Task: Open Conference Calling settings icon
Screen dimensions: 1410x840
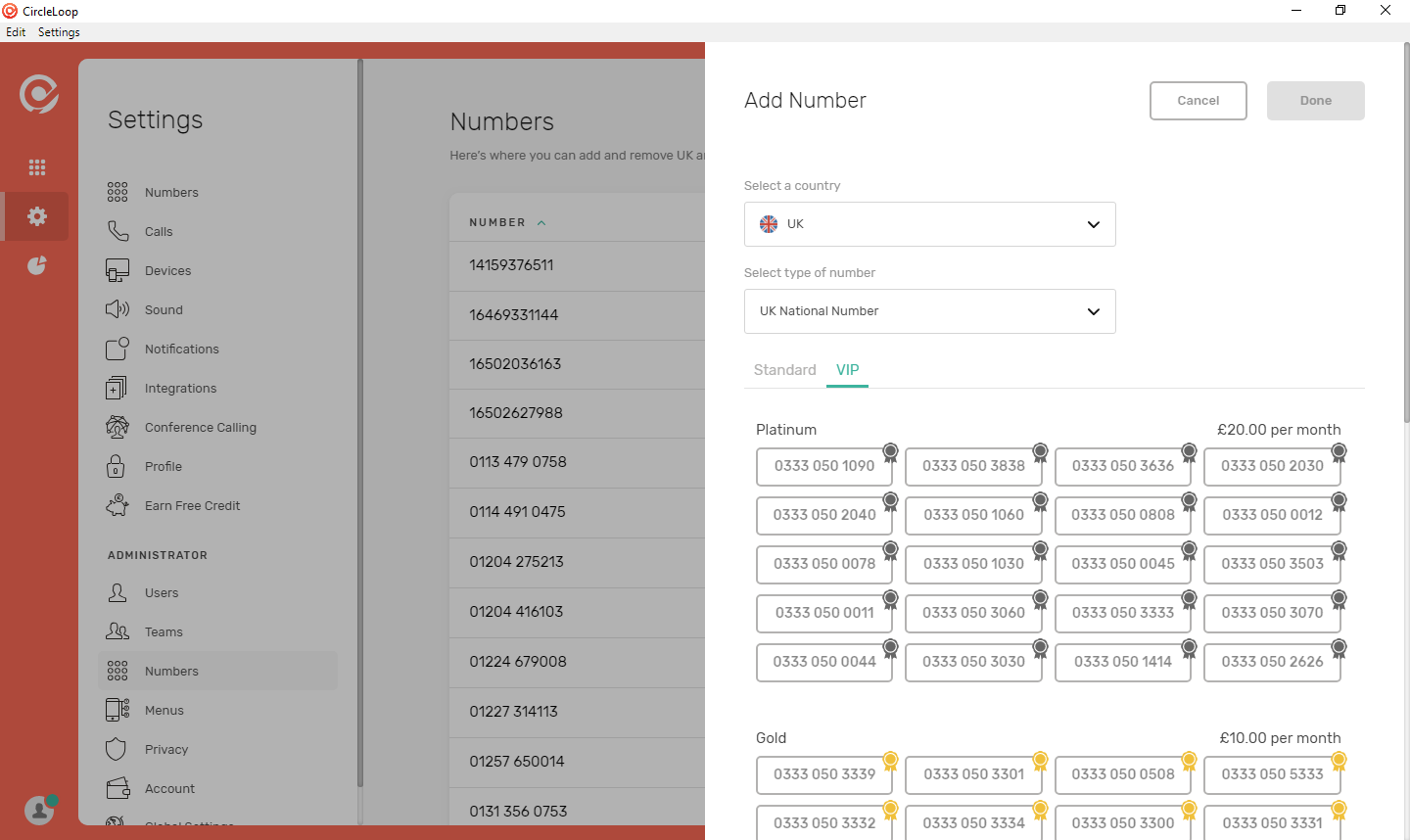Action: pos(117,428)
